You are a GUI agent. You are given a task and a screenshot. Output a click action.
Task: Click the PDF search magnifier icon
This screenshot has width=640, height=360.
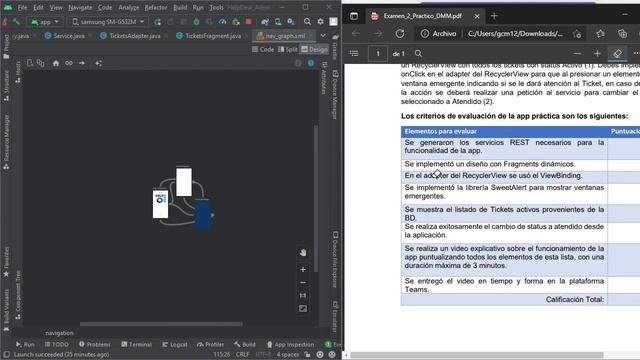[418, 53]
